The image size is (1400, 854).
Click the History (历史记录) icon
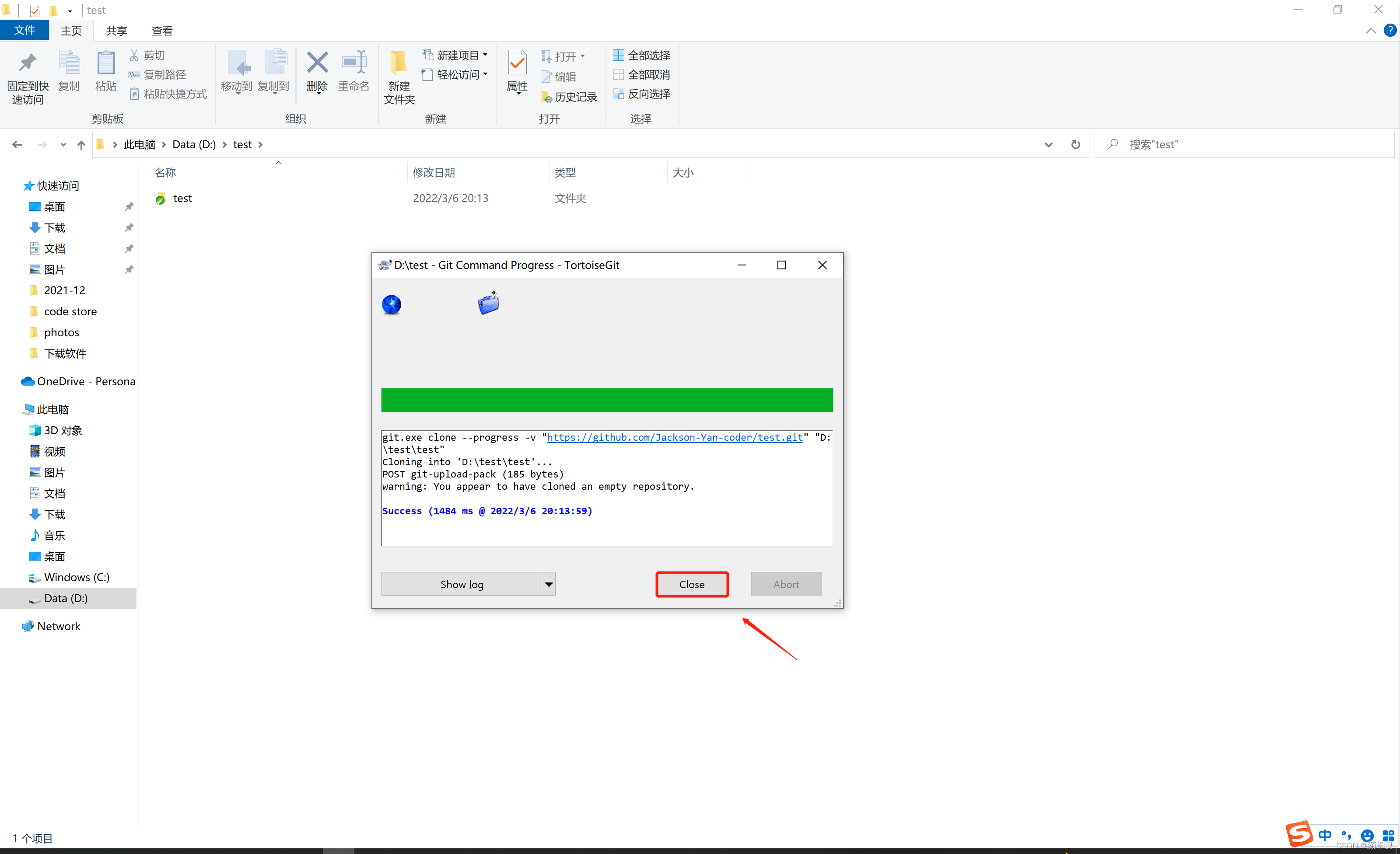[x=546, y=97]
